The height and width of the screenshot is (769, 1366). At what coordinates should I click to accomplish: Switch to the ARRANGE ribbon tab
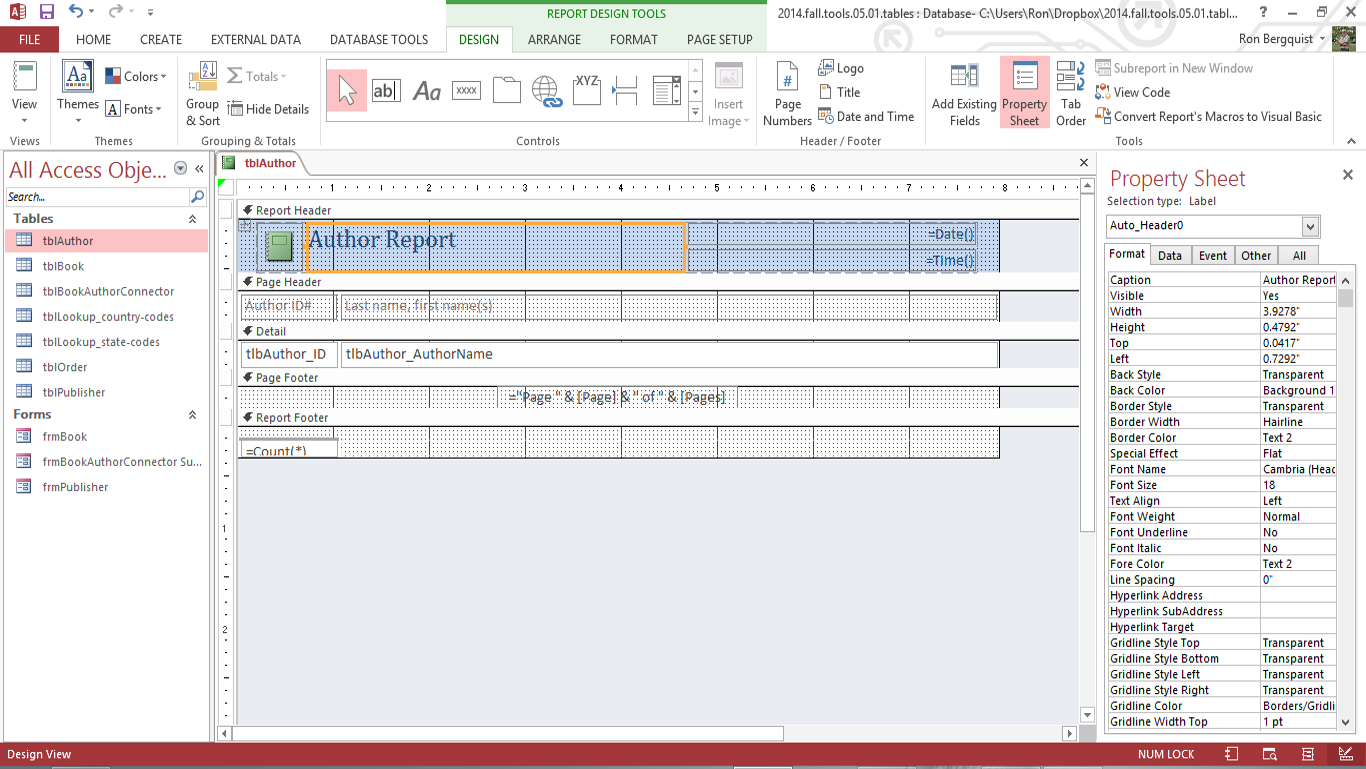(554, 40)
